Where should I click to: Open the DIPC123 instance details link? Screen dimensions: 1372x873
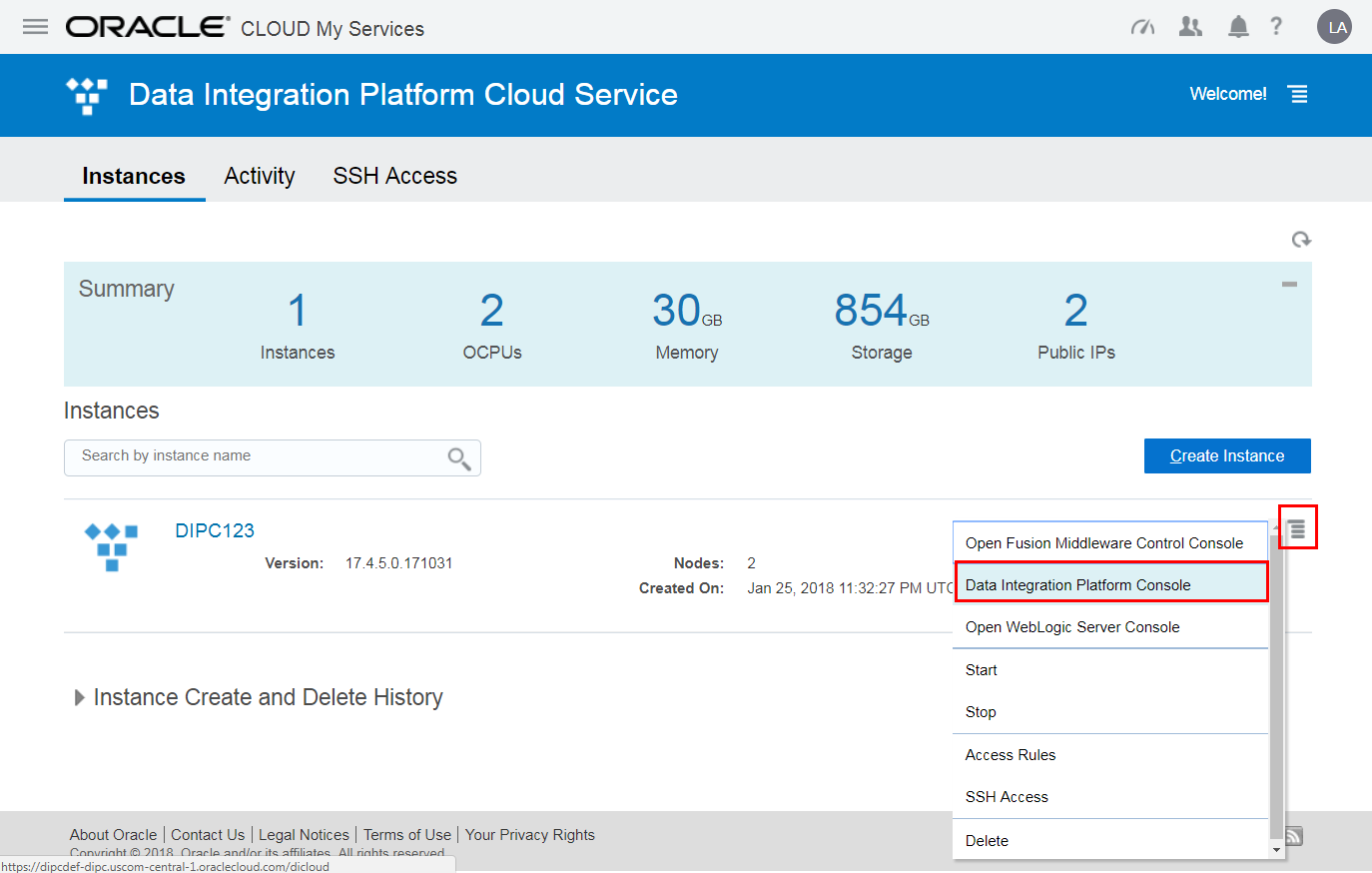pos(214,529)
